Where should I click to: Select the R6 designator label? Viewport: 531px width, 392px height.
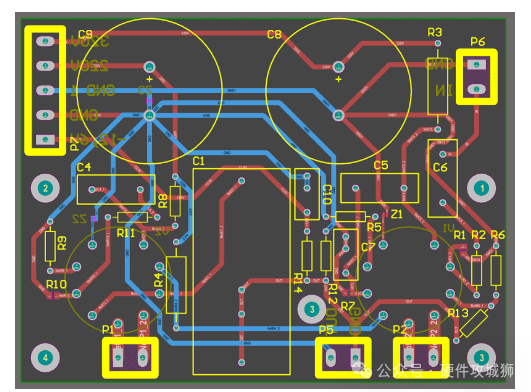[x=497, y=235]
